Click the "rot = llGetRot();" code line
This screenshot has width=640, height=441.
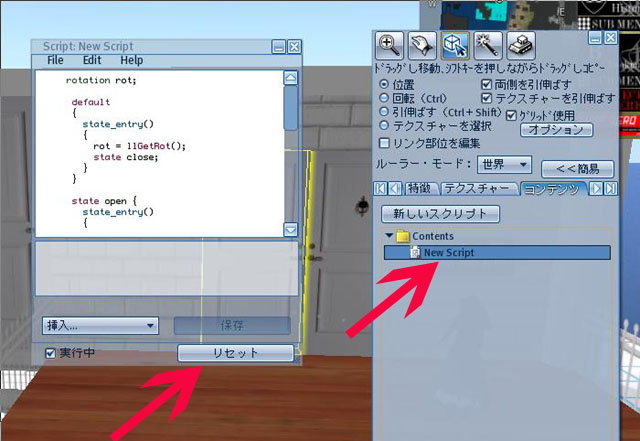pos(139,146)
